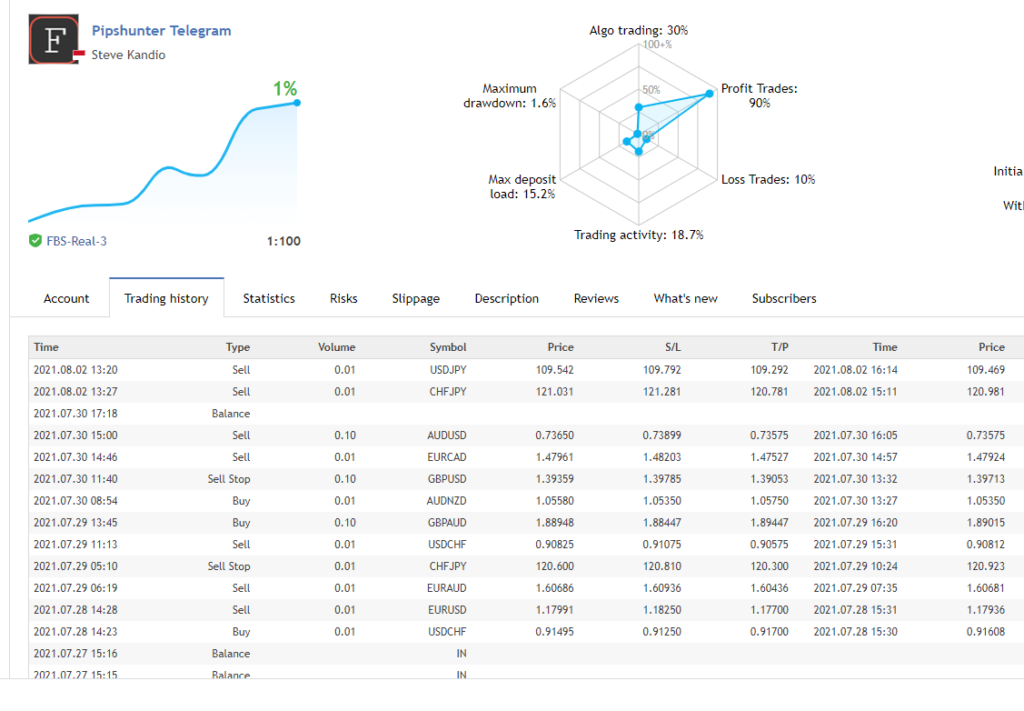The image size is (1024, 711).
Task: View the Subscribers tab
Action: click(784, 298)
